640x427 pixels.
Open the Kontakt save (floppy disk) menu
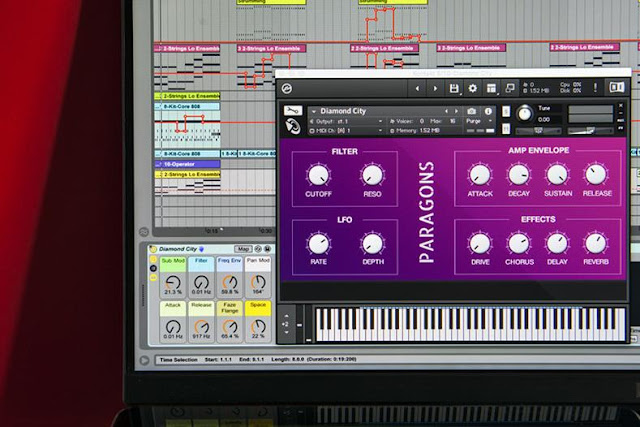(454, 89)
